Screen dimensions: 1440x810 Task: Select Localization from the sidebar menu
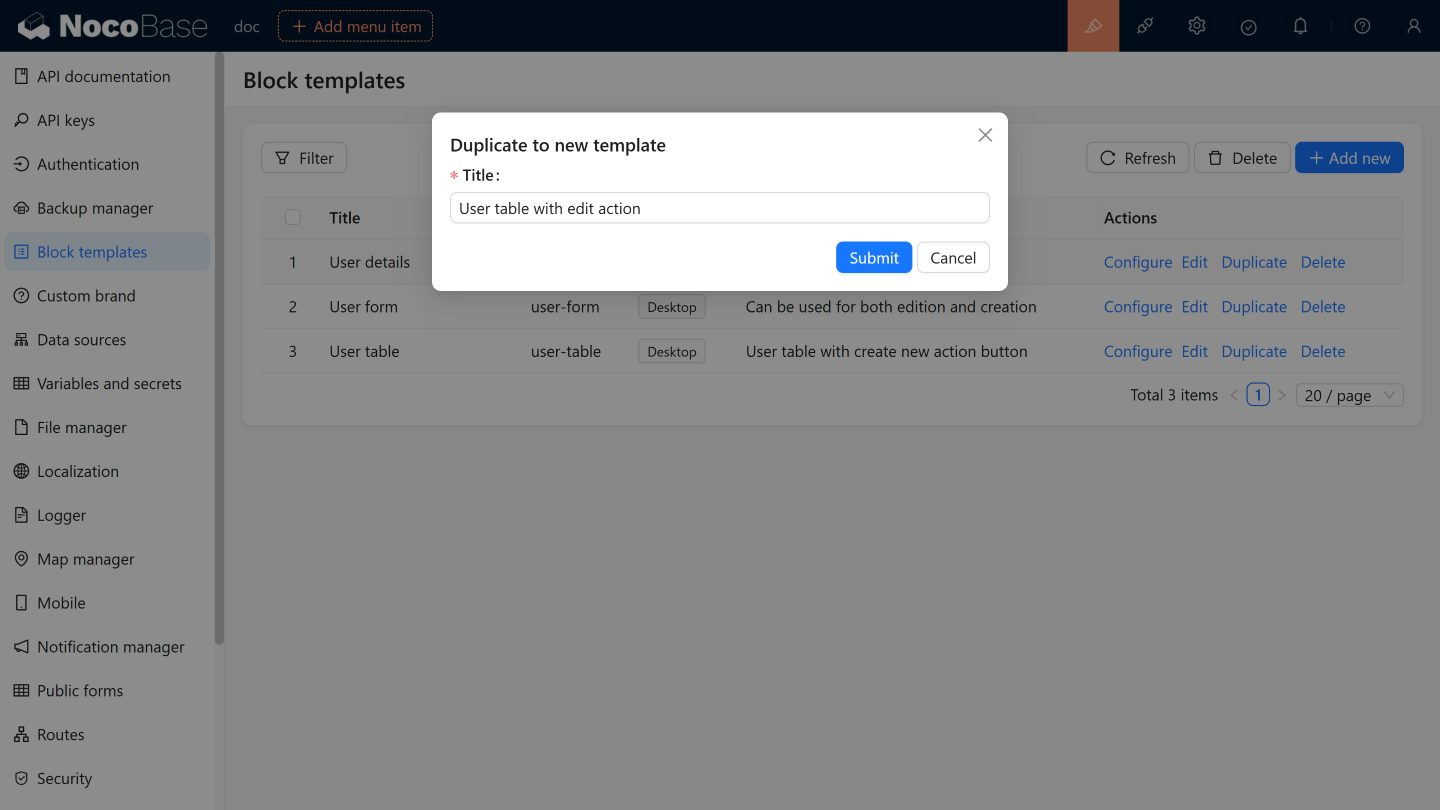[77, 472]
